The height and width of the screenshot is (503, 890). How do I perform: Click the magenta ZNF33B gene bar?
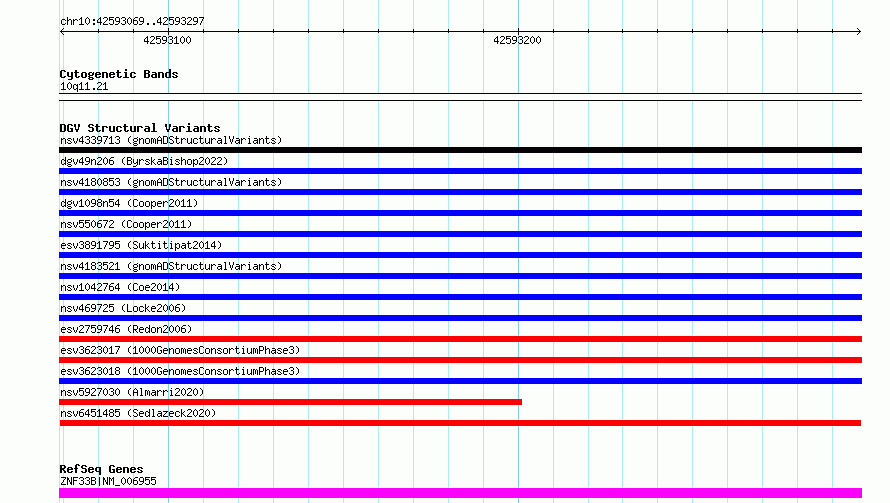(460, 493)
